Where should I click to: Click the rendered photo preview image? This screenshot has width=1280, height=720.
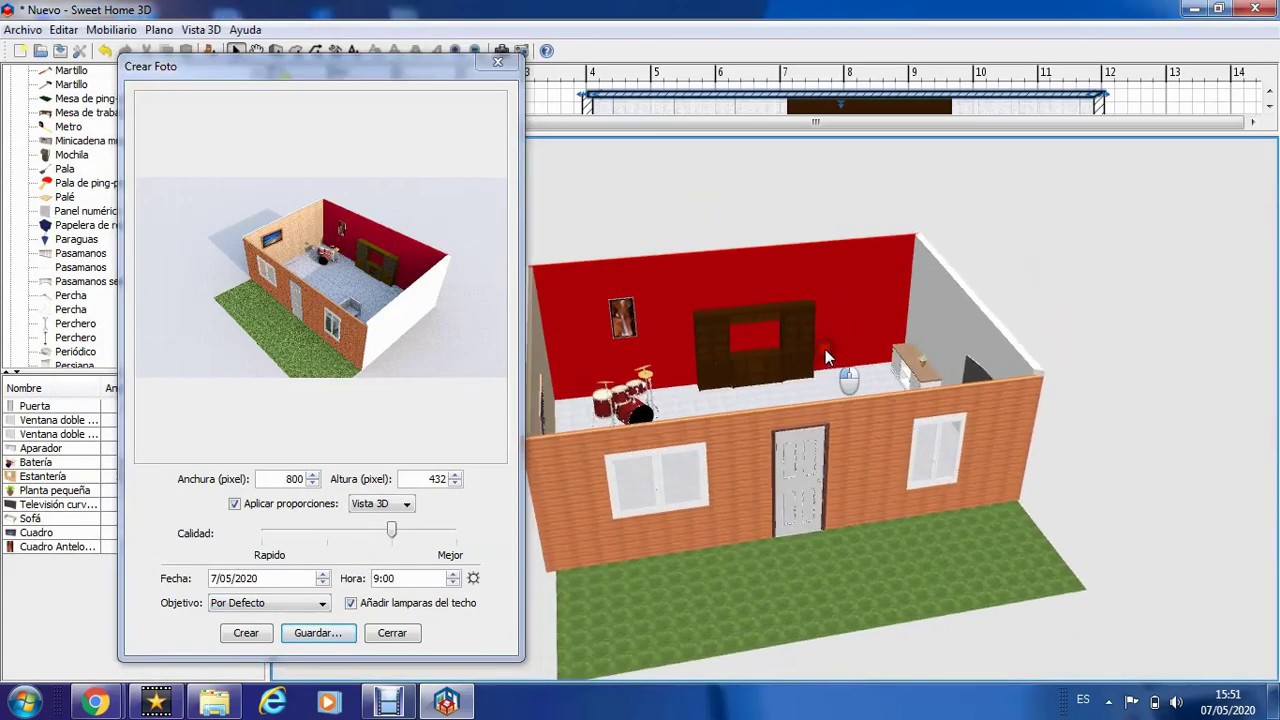(321, 278)
